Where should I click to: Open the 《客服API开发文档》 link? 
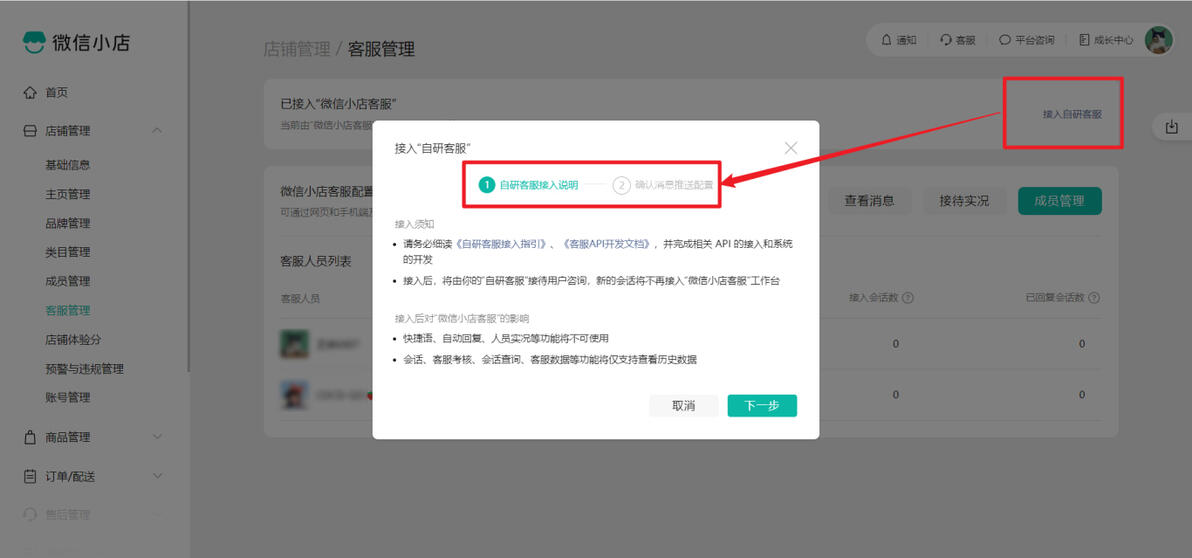pos(606,244)
